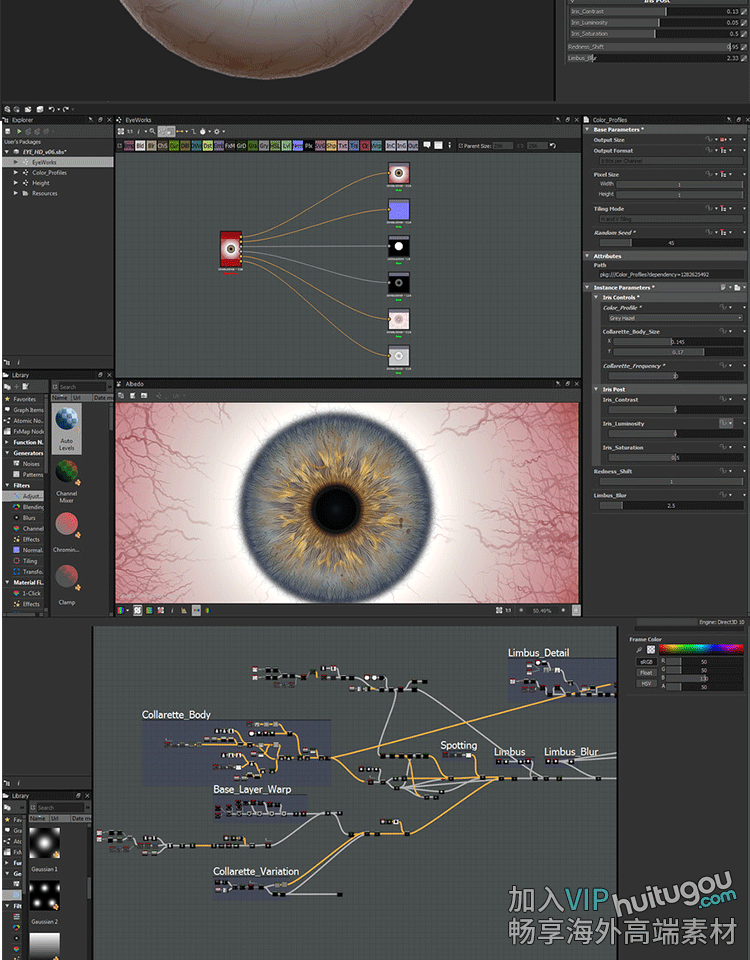Toggle the Iris_Luminosity function button

point(721,424)
